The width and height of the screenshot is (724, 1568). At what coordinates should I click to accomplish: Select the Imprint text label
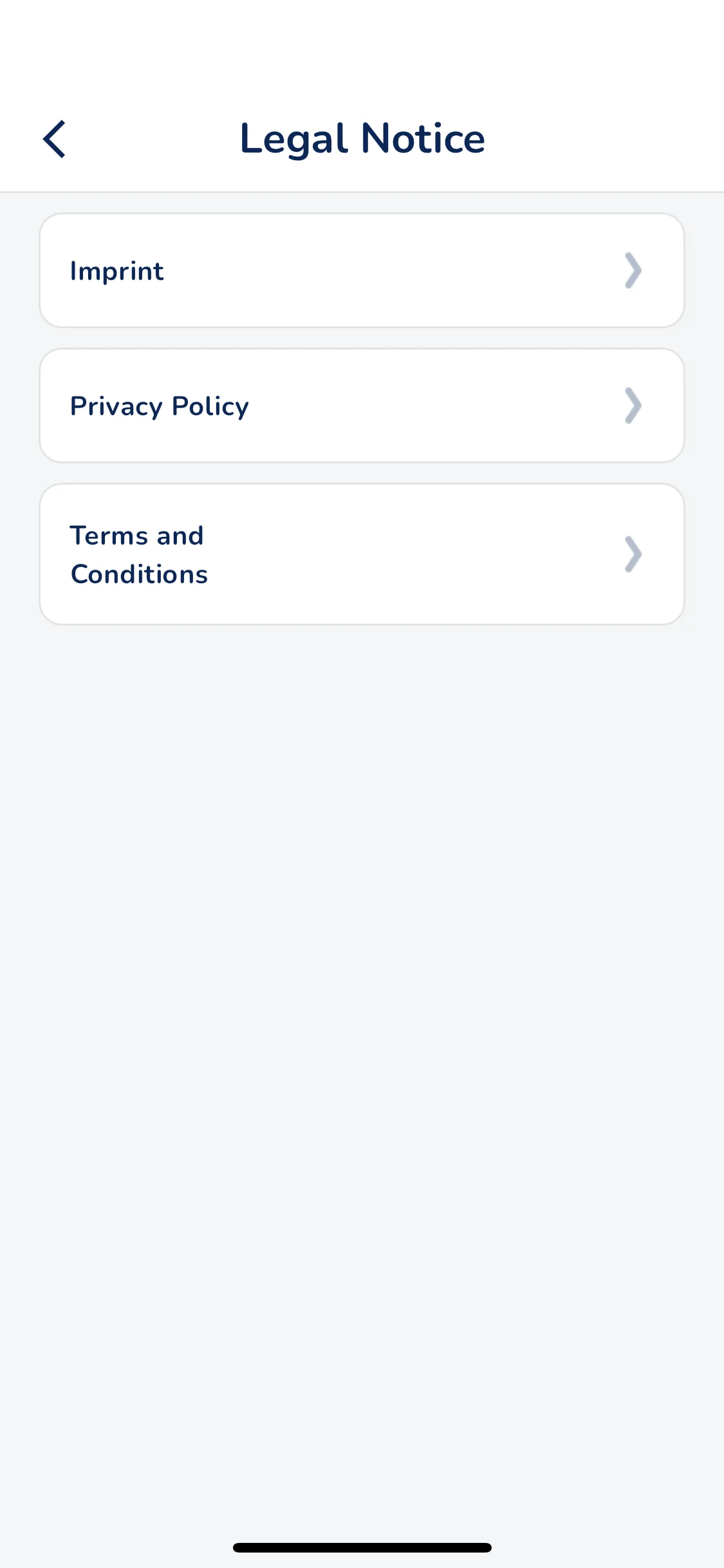(x=117, y=271)
